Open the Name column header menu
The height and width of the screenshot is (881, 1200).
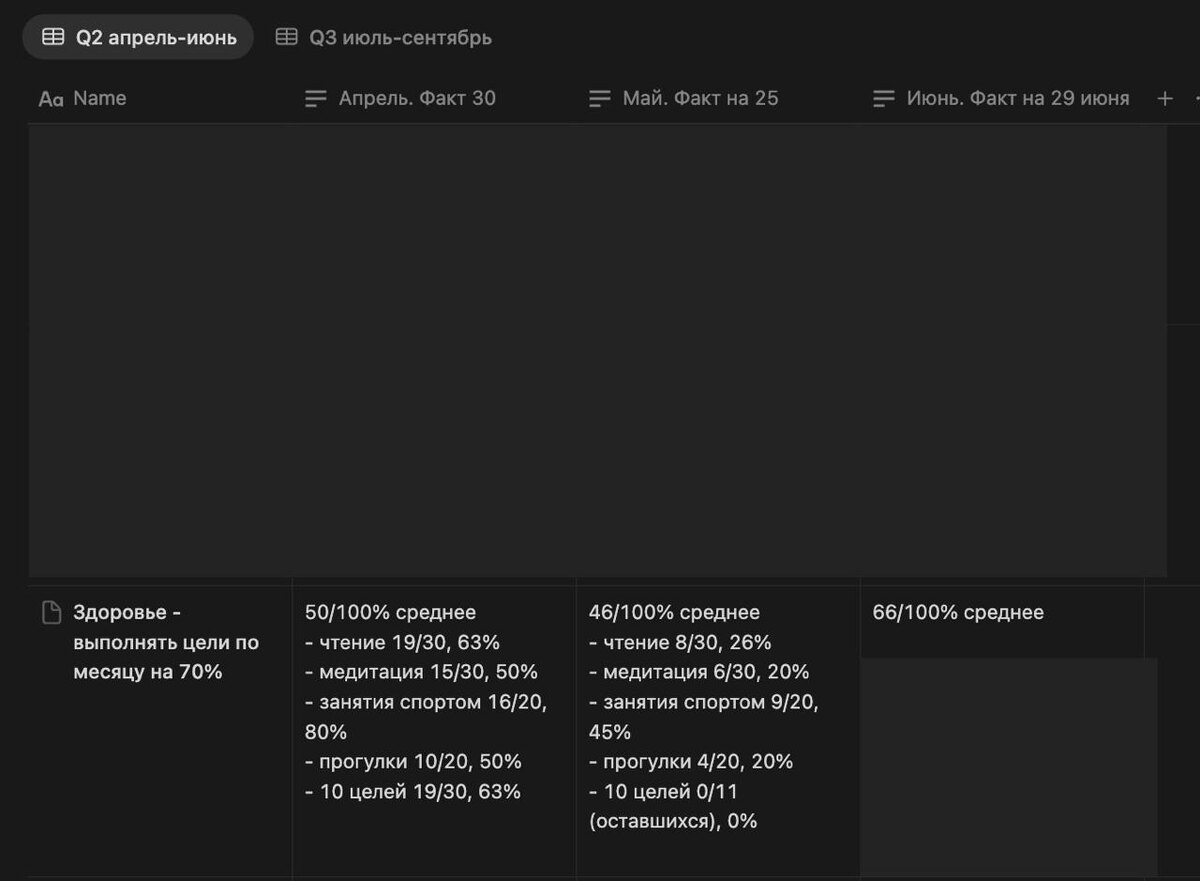pos(160,98)
